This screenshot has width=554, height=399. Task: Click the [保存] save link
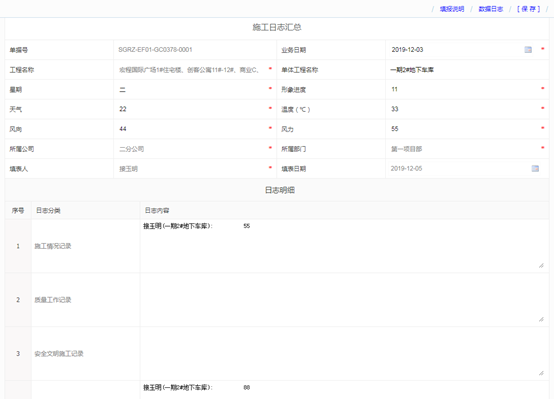click(x=529, y=9)
